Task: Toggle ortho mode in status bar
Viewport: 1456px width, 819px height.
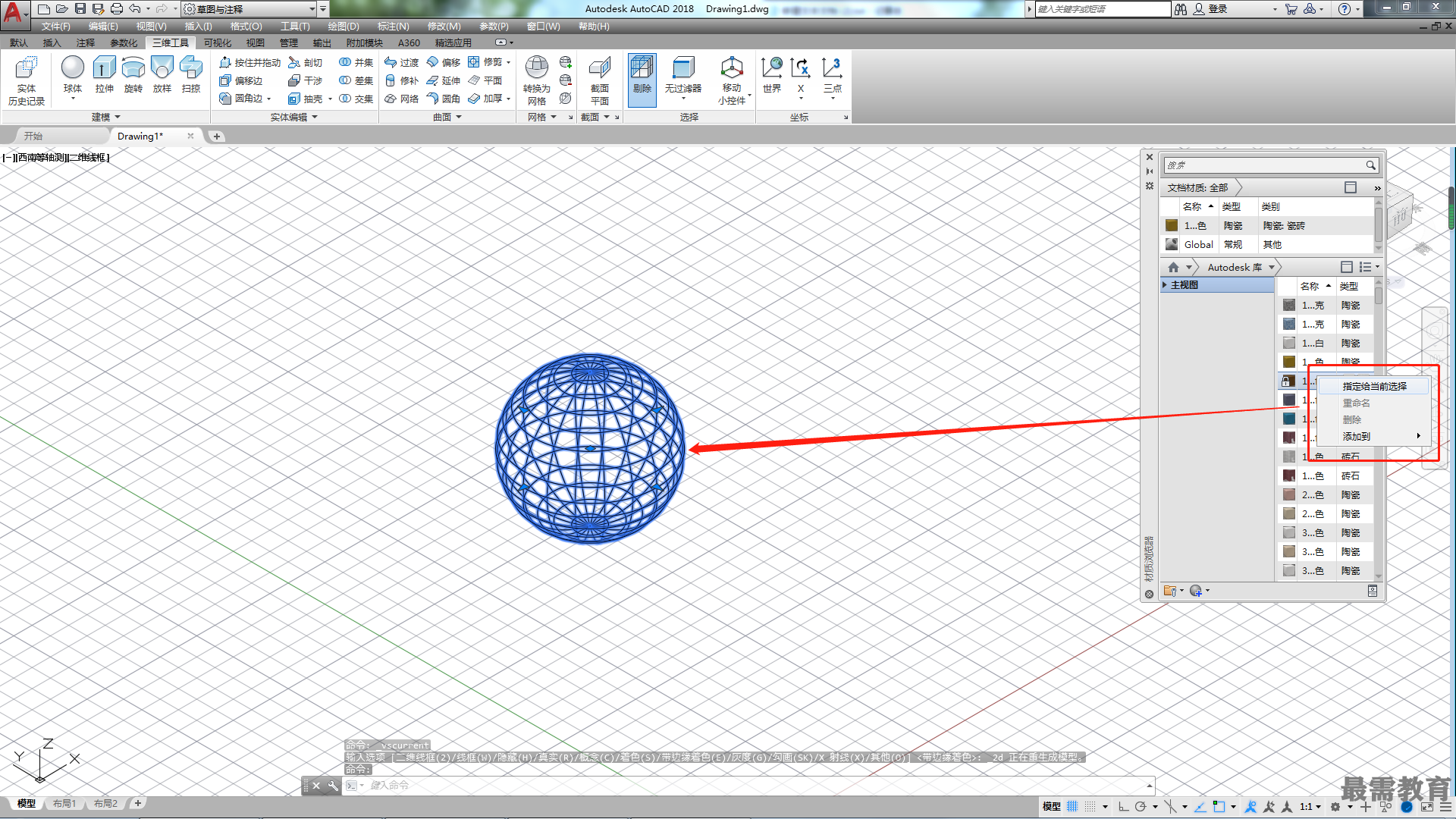Action: (1123, 806)
